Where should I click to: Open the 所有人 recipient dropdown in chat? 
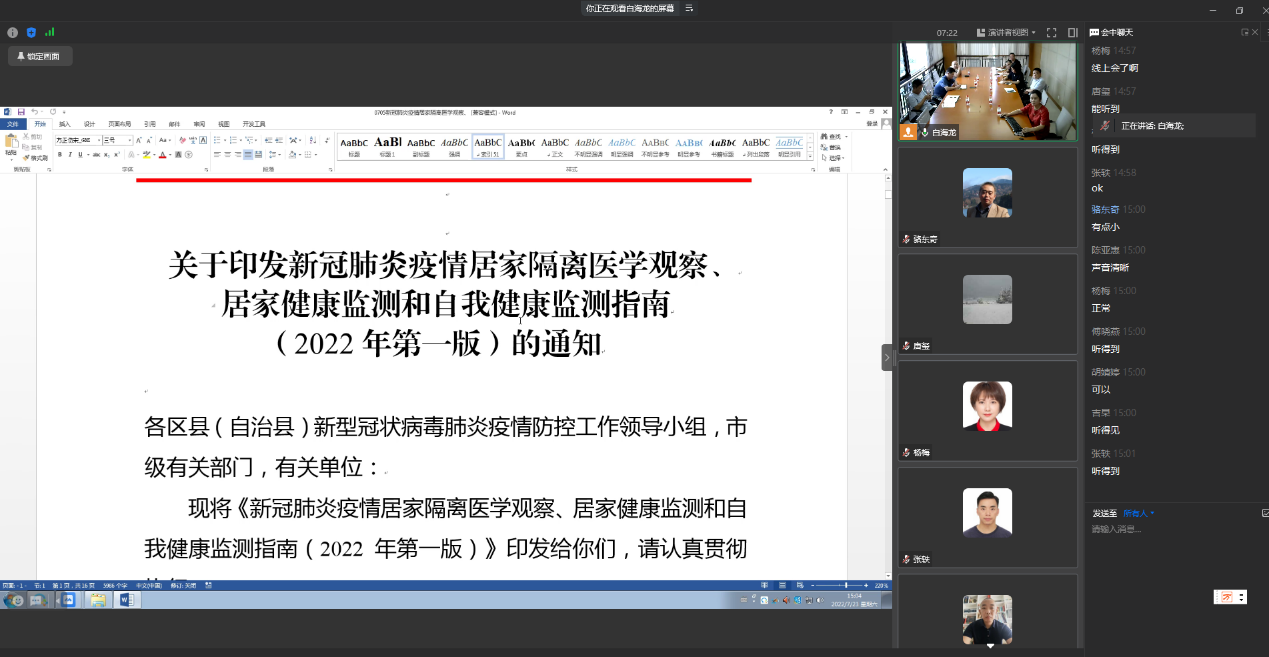point(1139,513)
